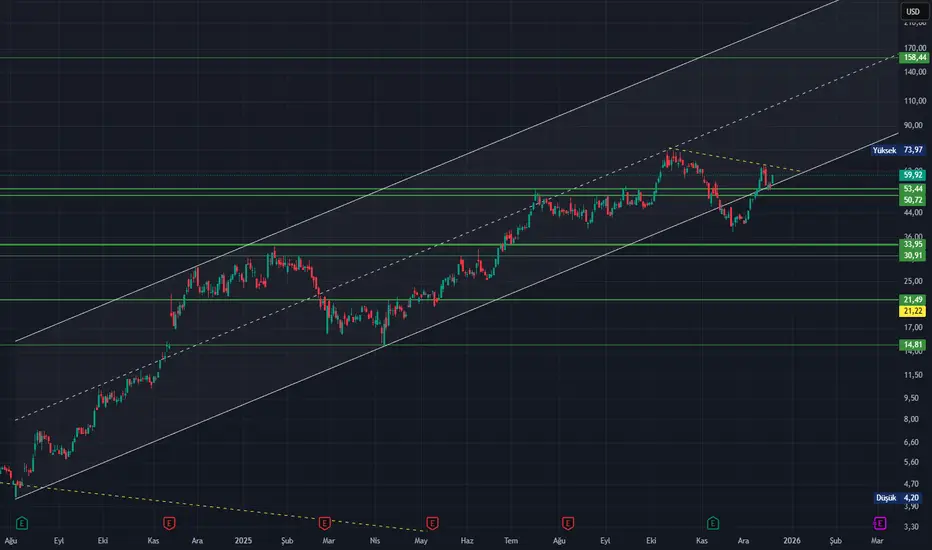Select the 158,44 price level label
932x550 pixels.
pos(912,58)
